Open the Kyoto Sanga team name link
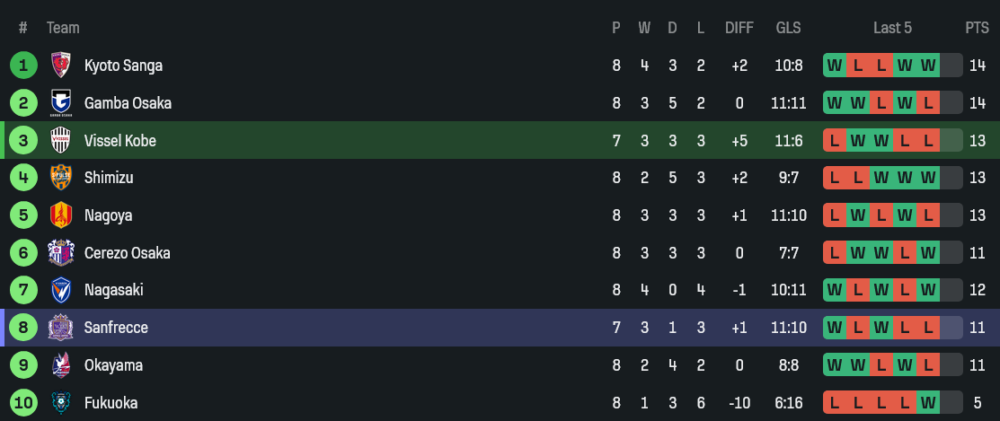Image resolution: width=1000 pixels, height=421 pixels. [x=123, y=66]
